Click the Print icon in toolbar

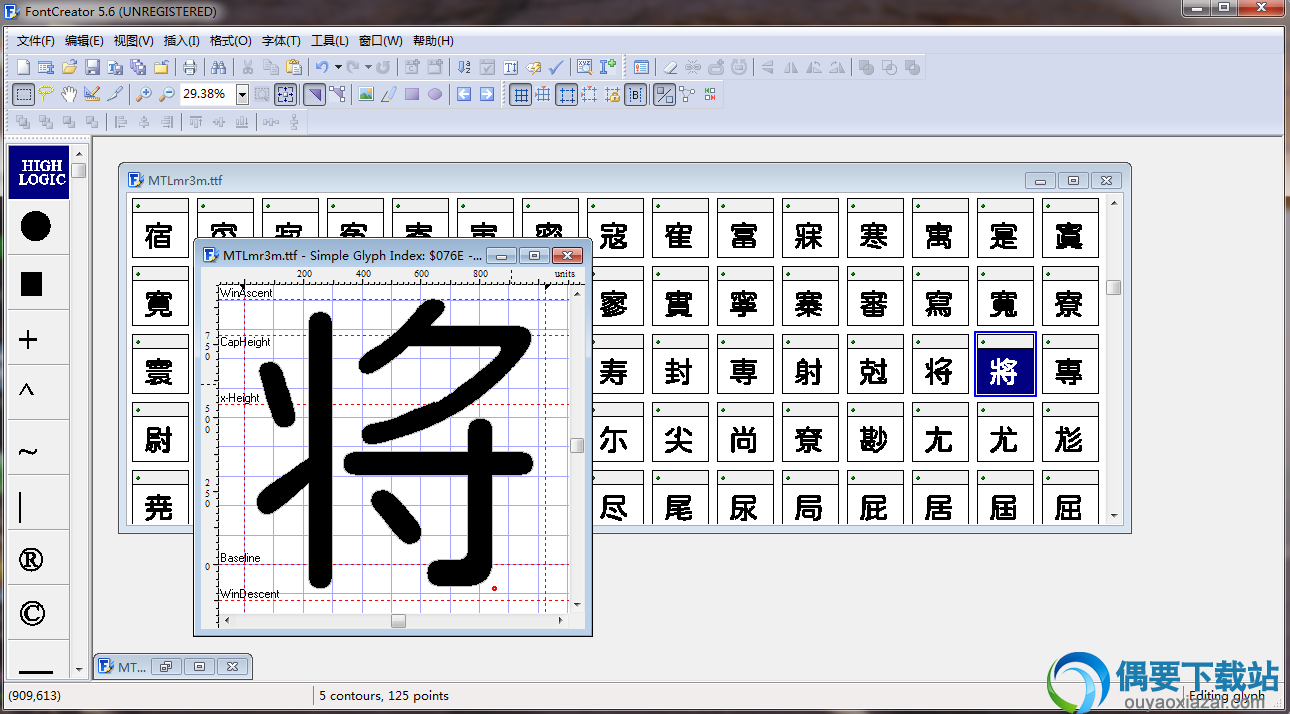(189, 67)
